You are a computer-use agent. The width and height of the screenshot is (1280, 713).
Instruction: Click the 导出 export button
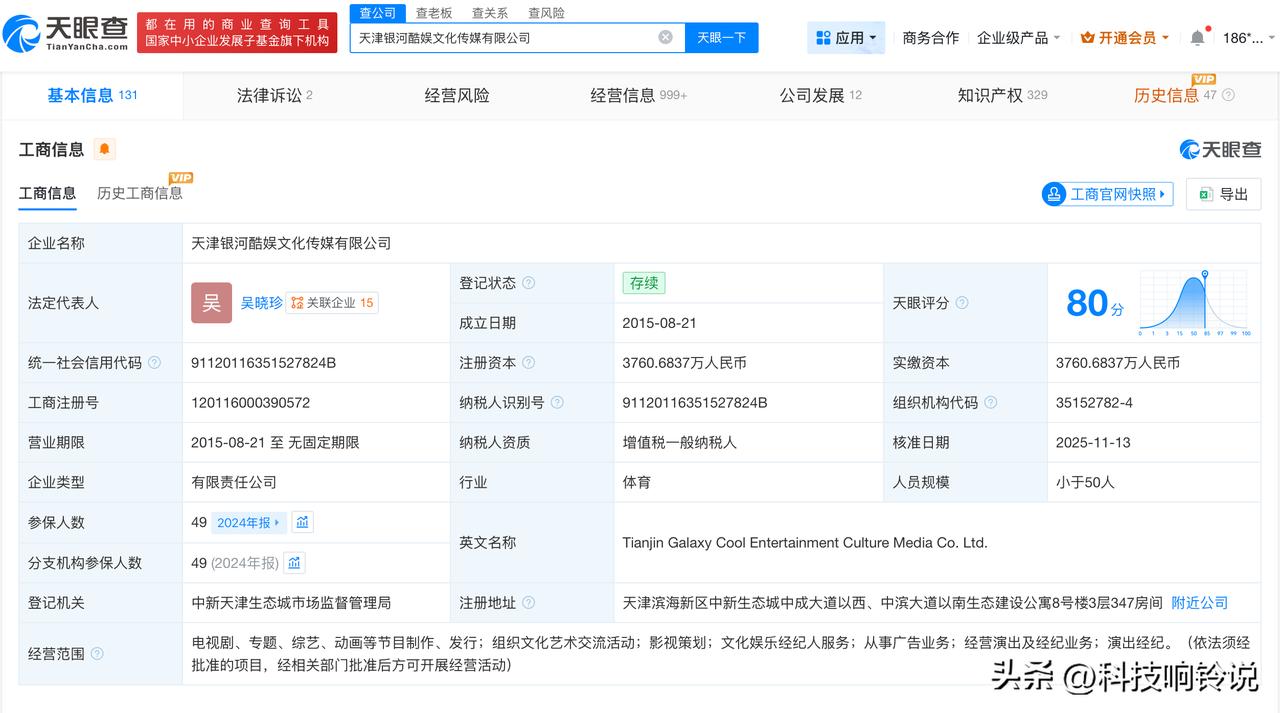1224,194
